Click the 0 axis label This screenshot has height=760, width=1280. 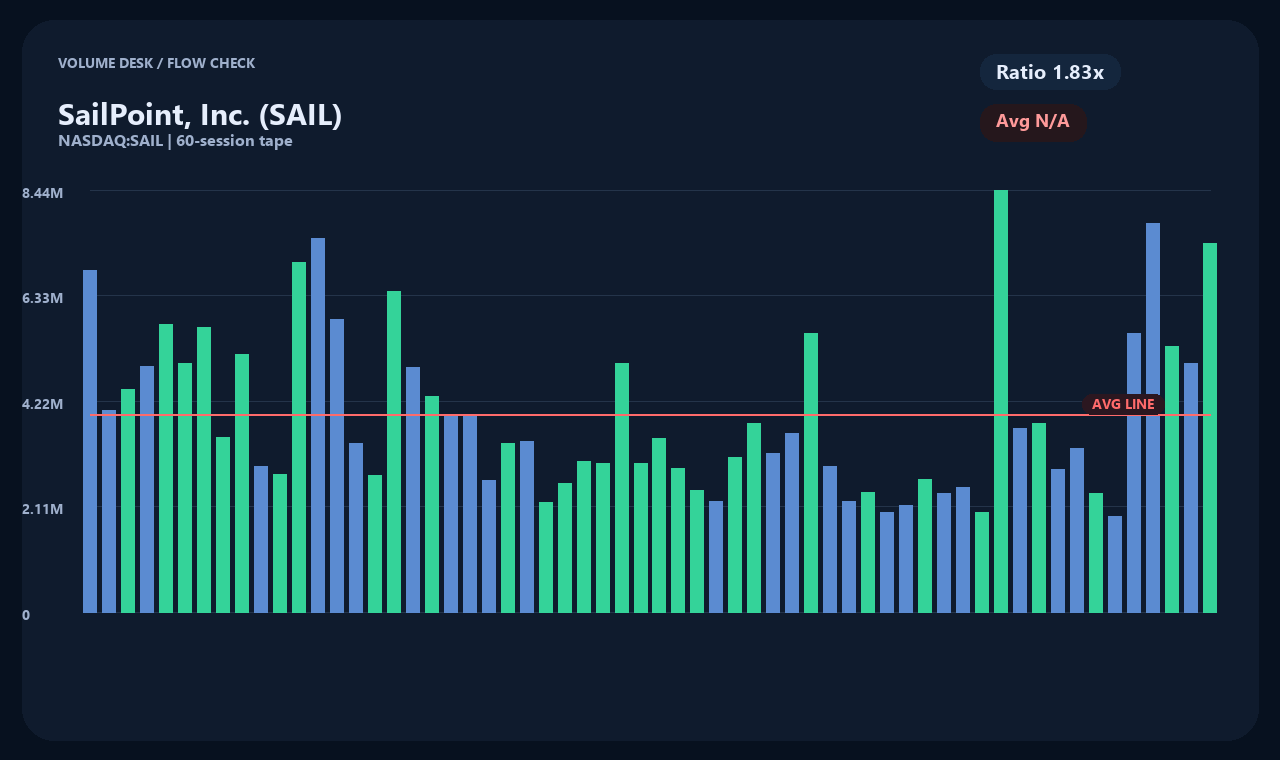tap(26, 615)
